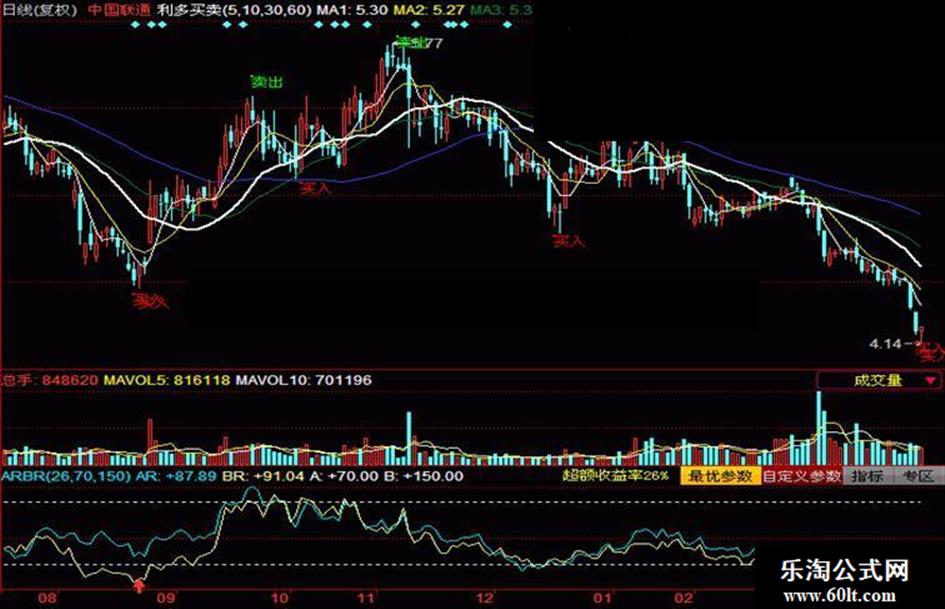Select the 最优参数 tab
The width and height of the screenshot is (945, 609).
point(721,476)
